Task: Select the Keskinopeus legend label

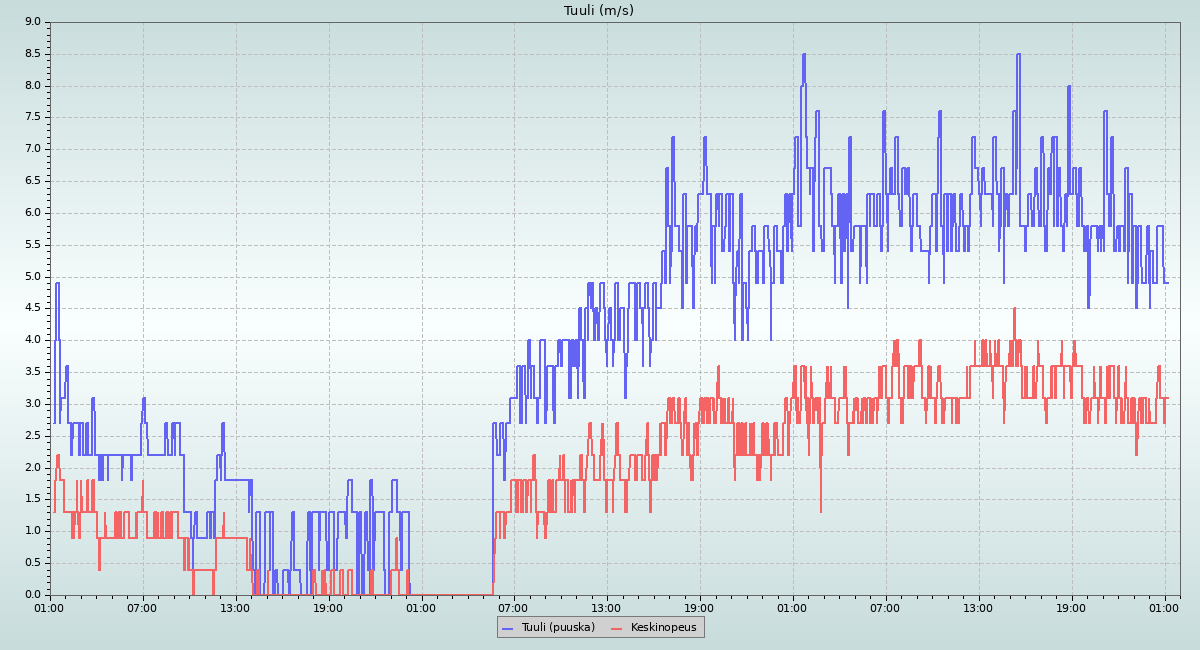Action: point(663,627)
